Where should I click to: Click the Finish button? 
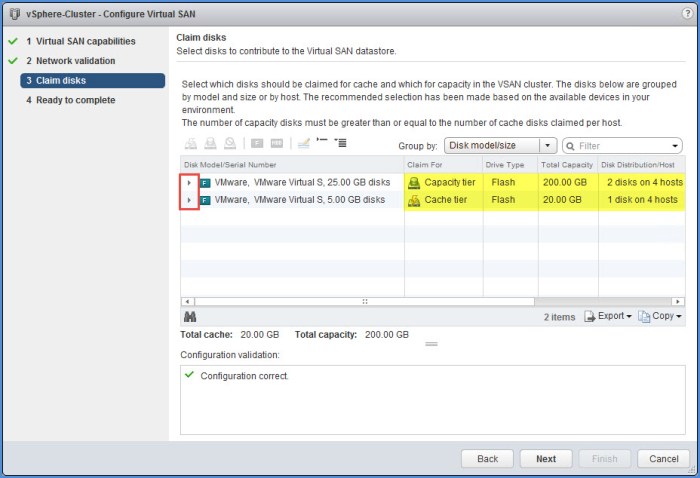(604, 459)
